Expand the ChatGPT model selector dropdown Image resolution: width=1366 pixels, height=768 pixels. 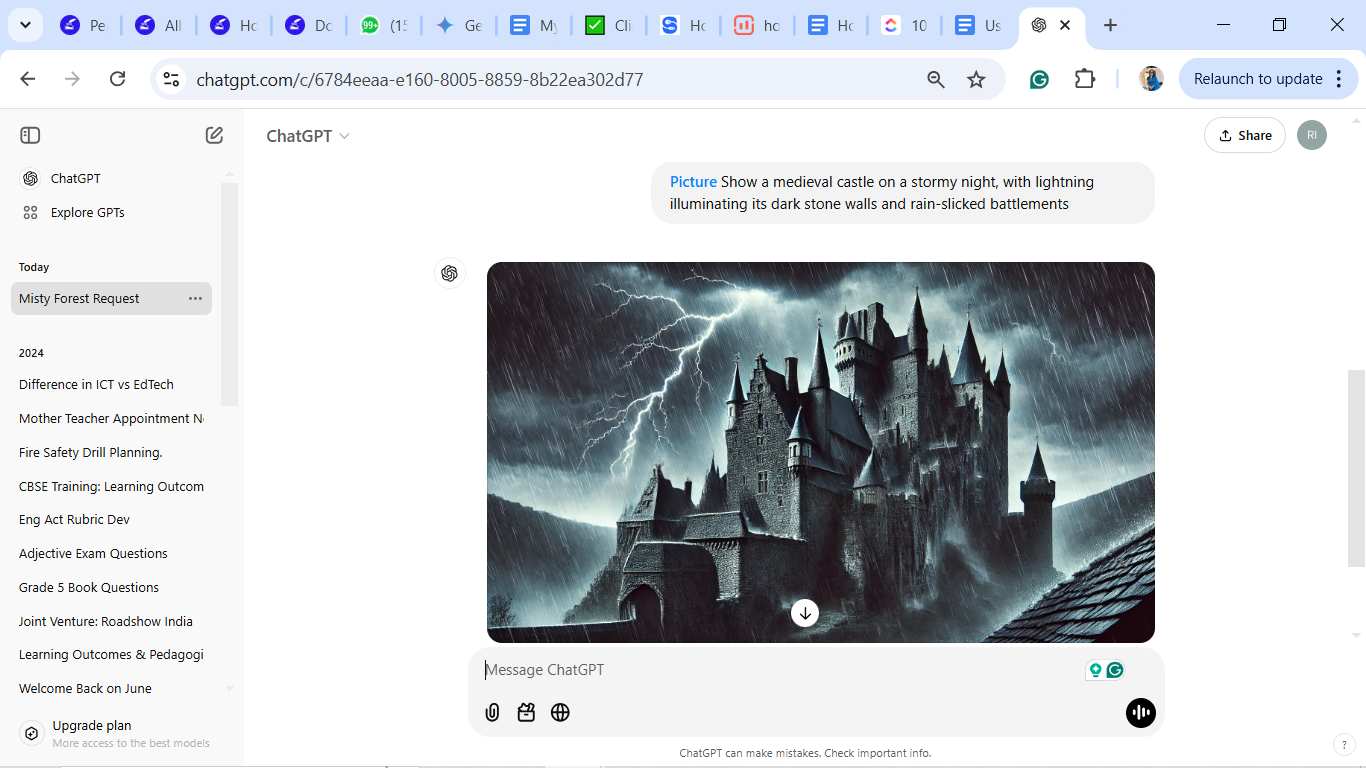308,136
